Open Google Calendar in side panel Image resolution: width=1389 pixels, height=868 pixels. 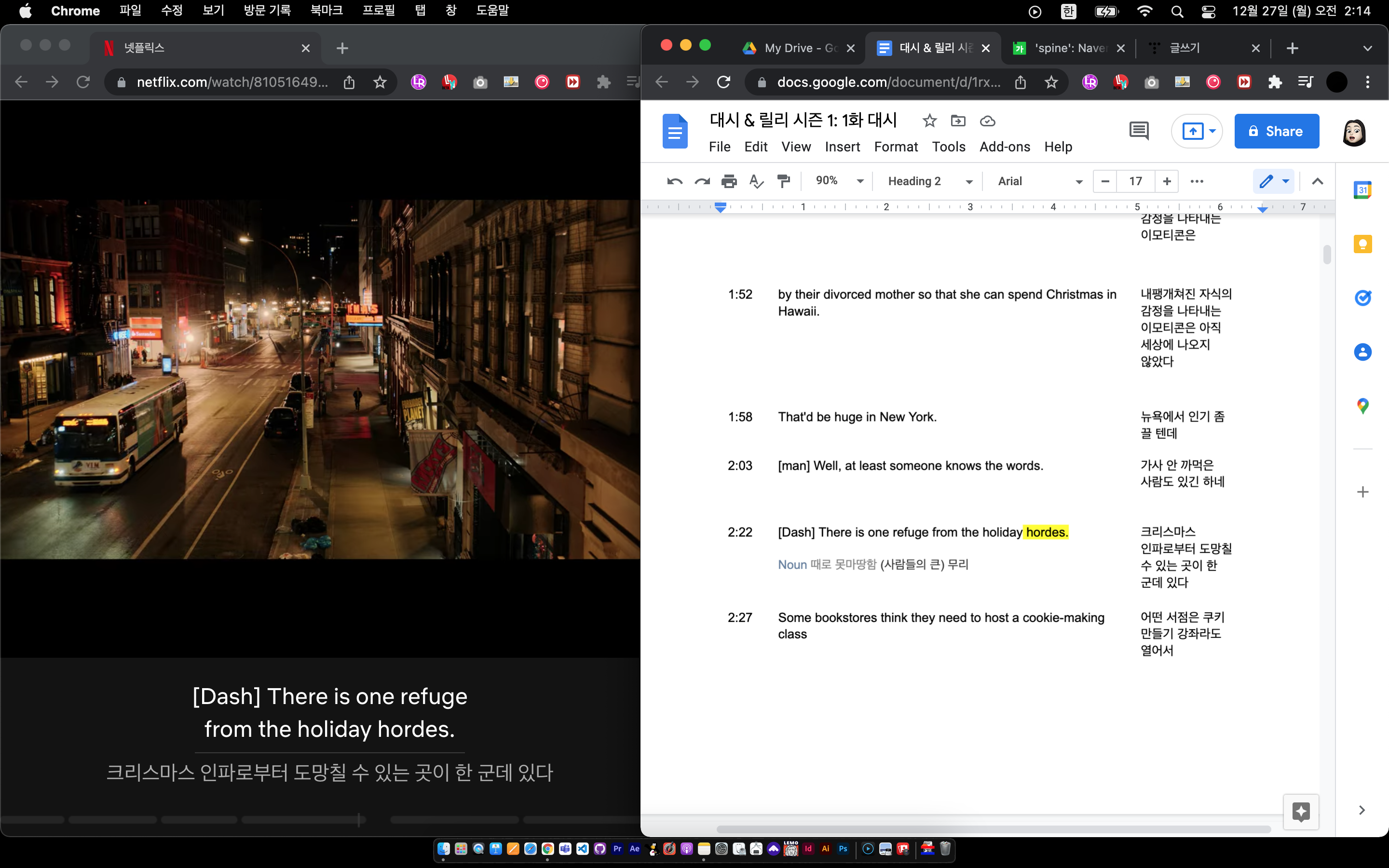click(x=1362, y=190)
